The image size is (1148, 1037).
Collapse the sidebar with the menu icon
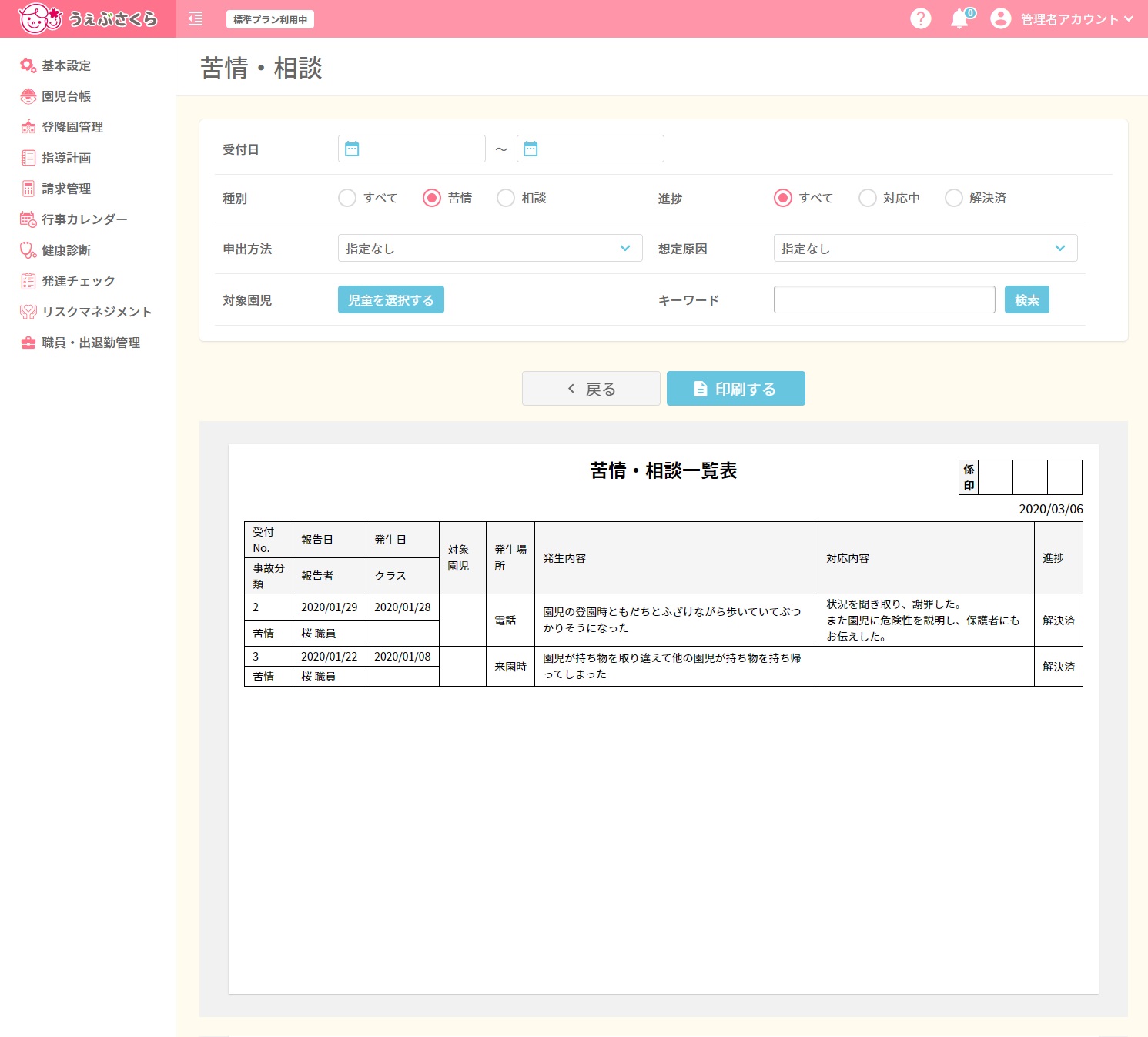point(196,19)
